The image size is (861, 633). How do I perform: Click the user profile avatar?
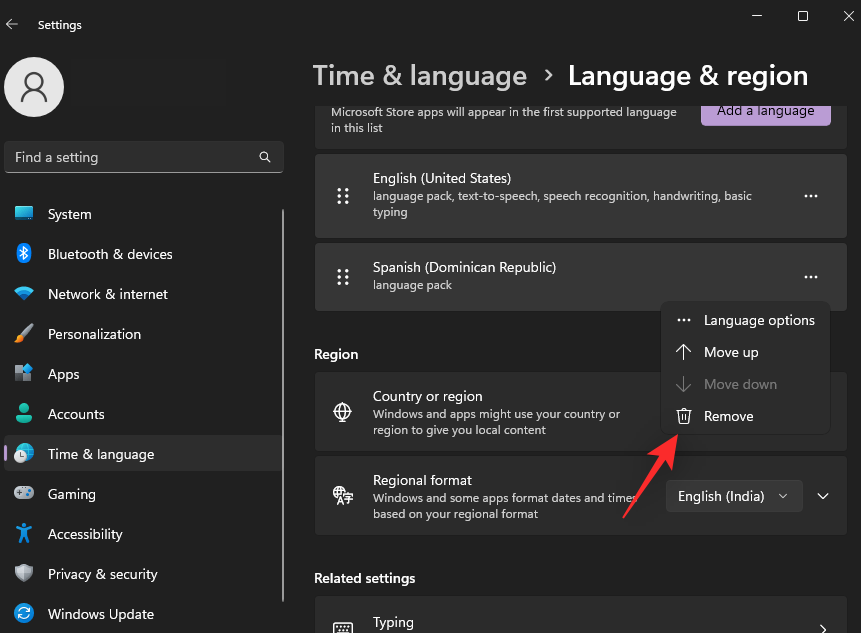(34, 87)
